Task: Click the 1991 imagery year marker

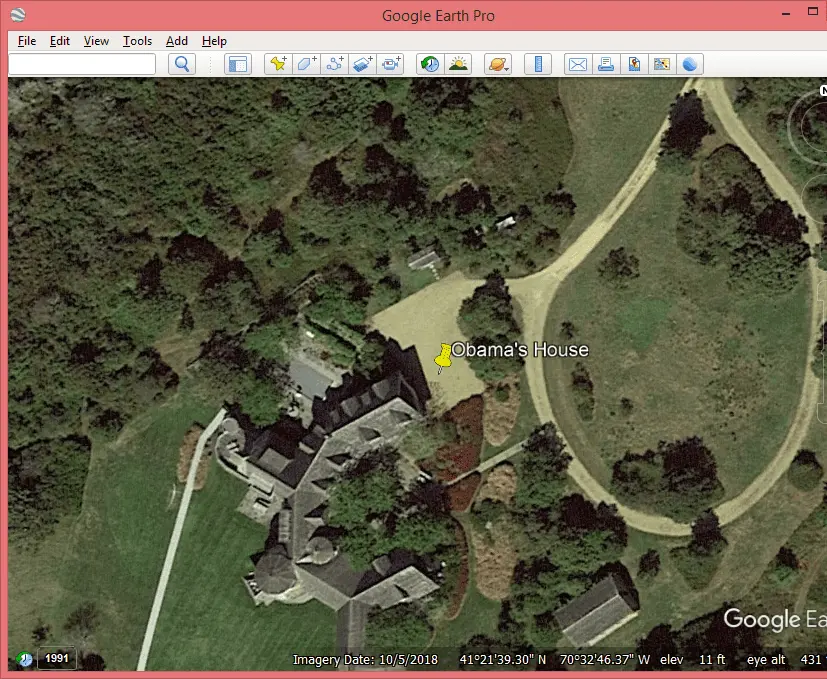Action: [56, 658]
